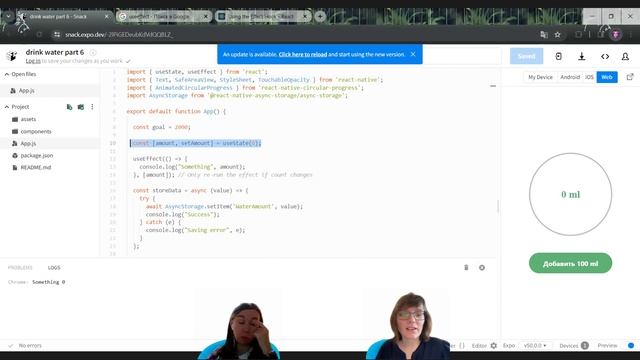Open a new browser tab

[320, 16]
